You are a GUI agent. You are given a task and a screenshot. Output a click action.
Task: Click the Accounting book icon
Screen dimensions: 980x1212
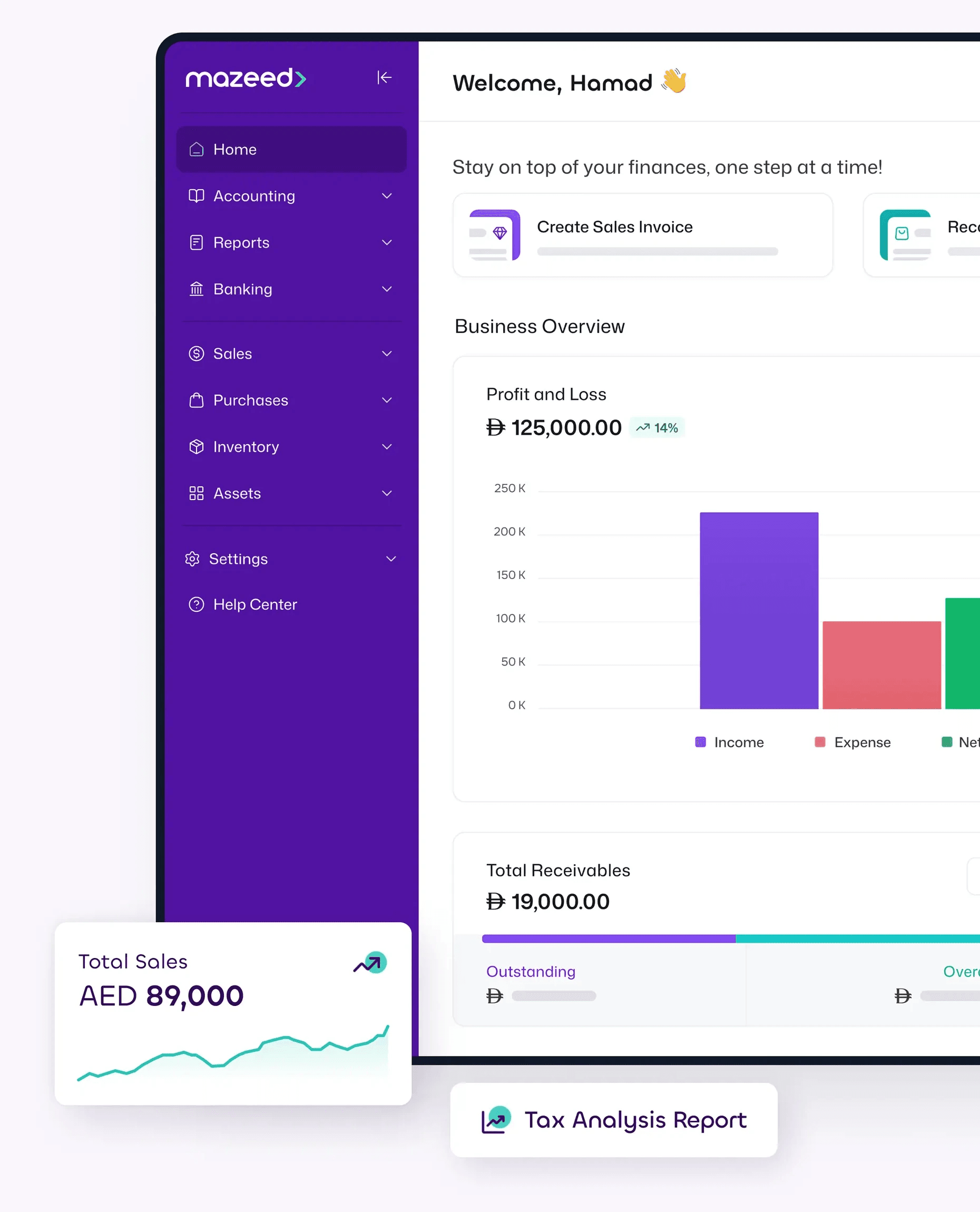tap(196, 196)
